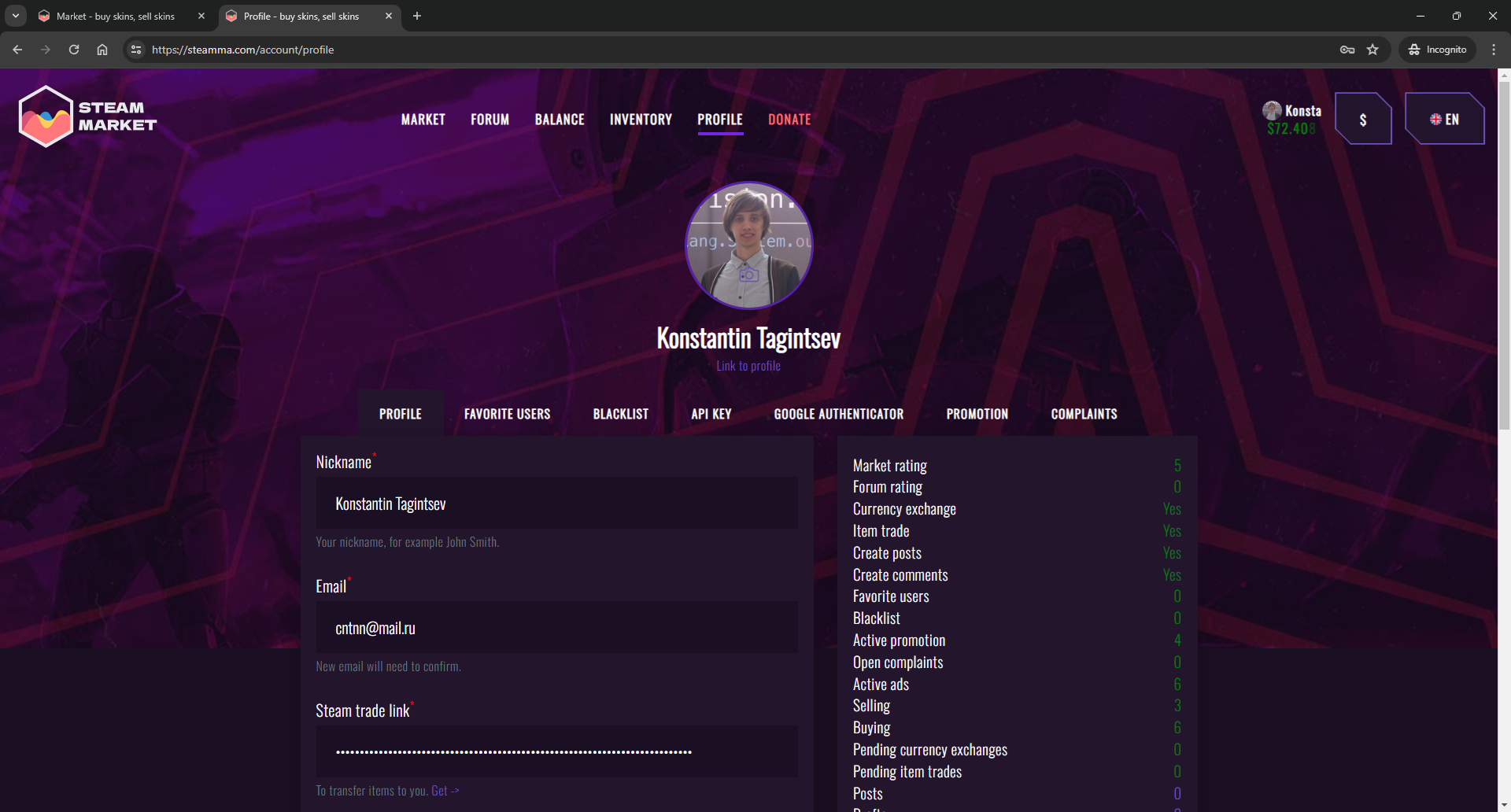Screen dimensions: 1511x812
Task: Bookmark this page with star icon
Action: [1372, 50]
